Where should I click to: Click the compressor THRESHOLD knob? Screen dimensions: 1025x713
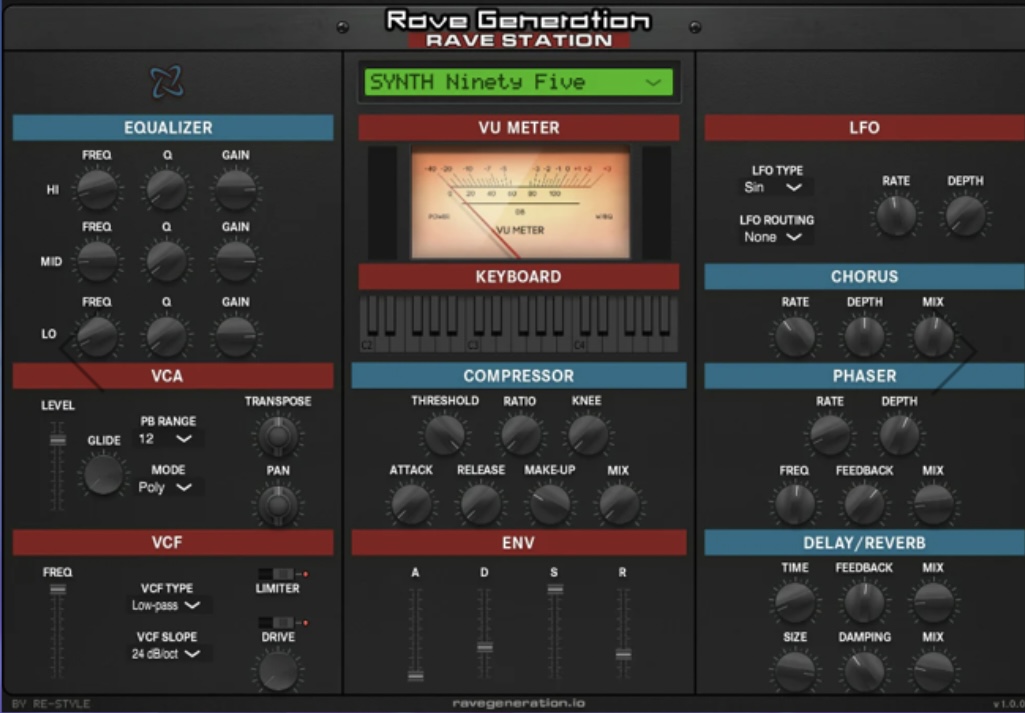(445, 435)
